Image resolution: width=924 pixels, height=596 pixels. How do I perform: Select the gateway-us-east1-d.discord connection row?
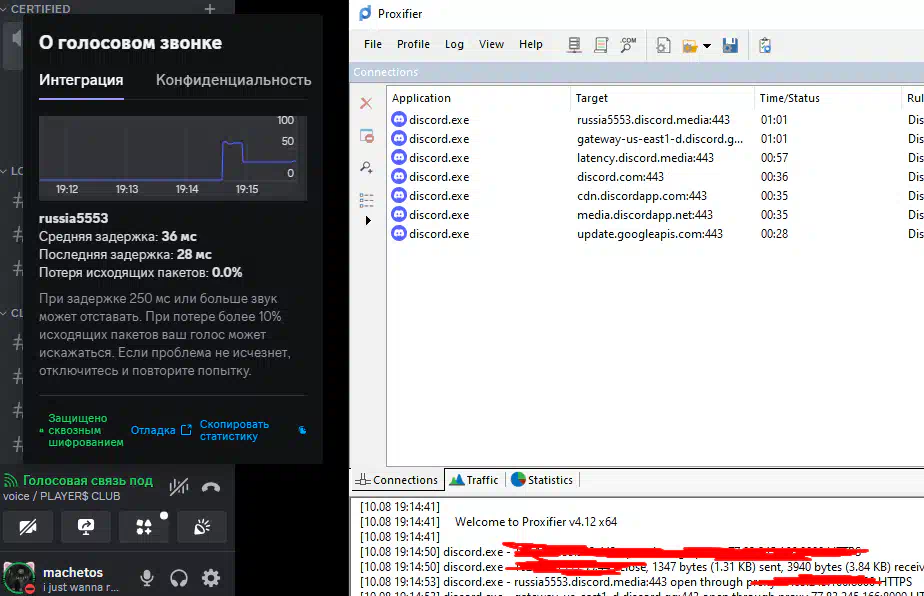655,139
